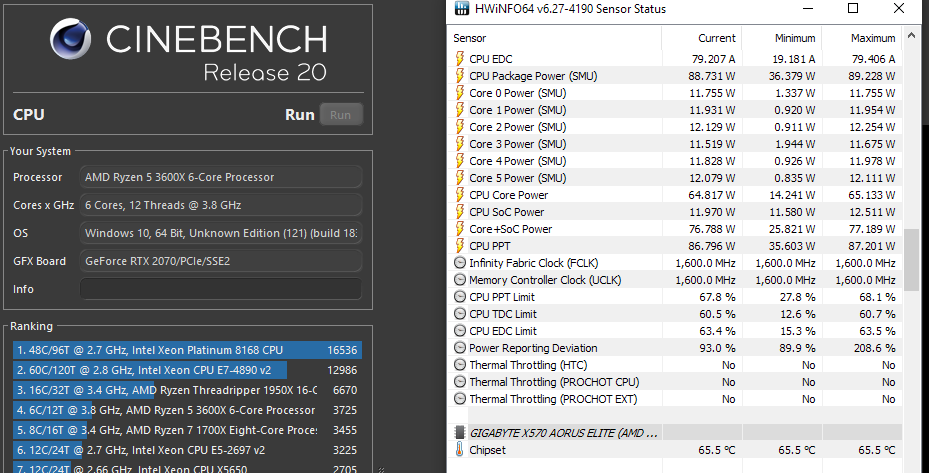Click the OS field showing Windows 10

pyautogui.click(x=221, y=233)
